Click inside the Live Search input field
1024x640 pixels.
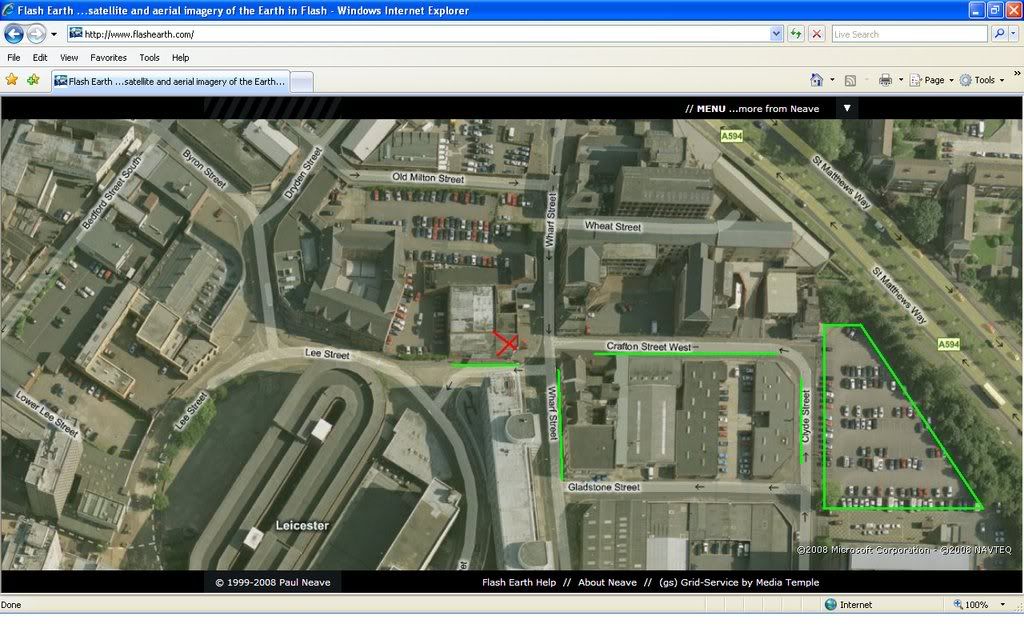tap(908, 34)
